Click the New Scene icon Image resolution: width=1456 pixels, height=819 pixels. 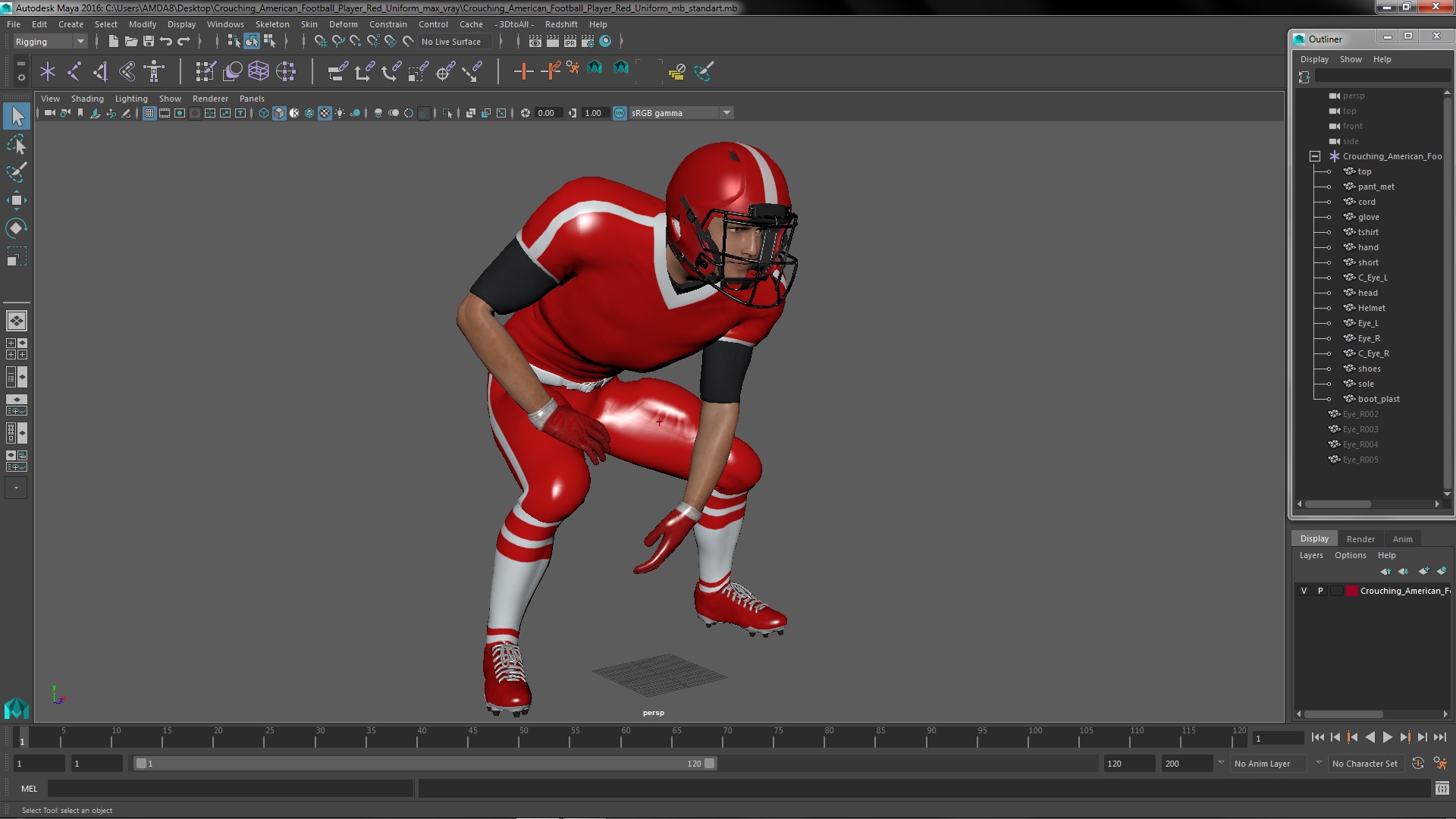pos(114,41)
